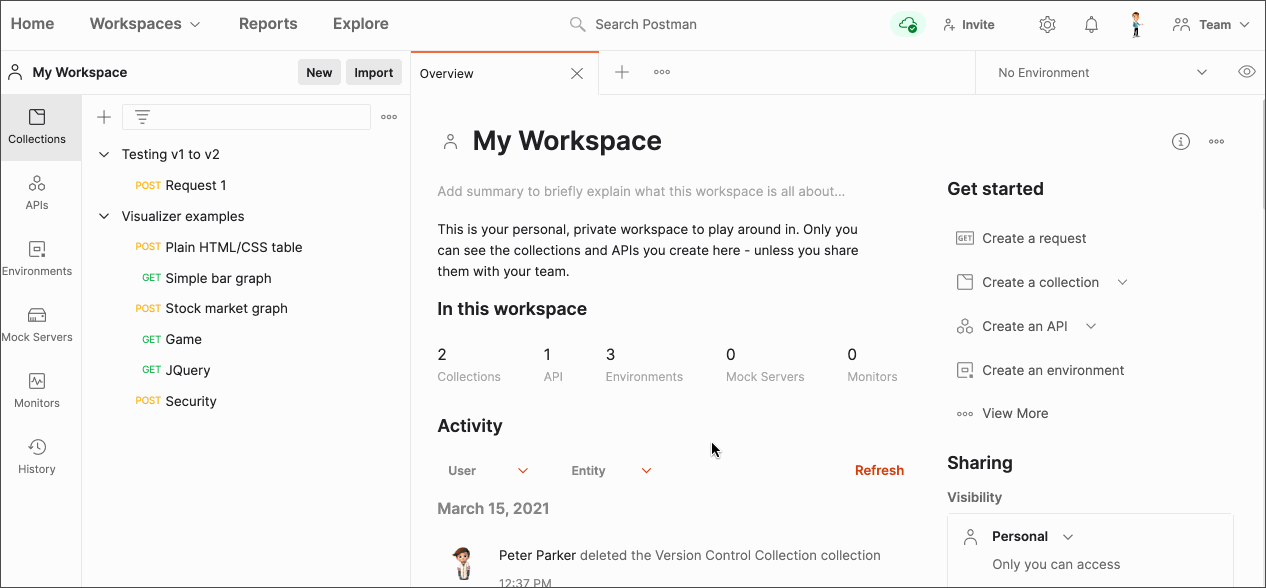Click the 3 Environments count

(x=644, y=365)
